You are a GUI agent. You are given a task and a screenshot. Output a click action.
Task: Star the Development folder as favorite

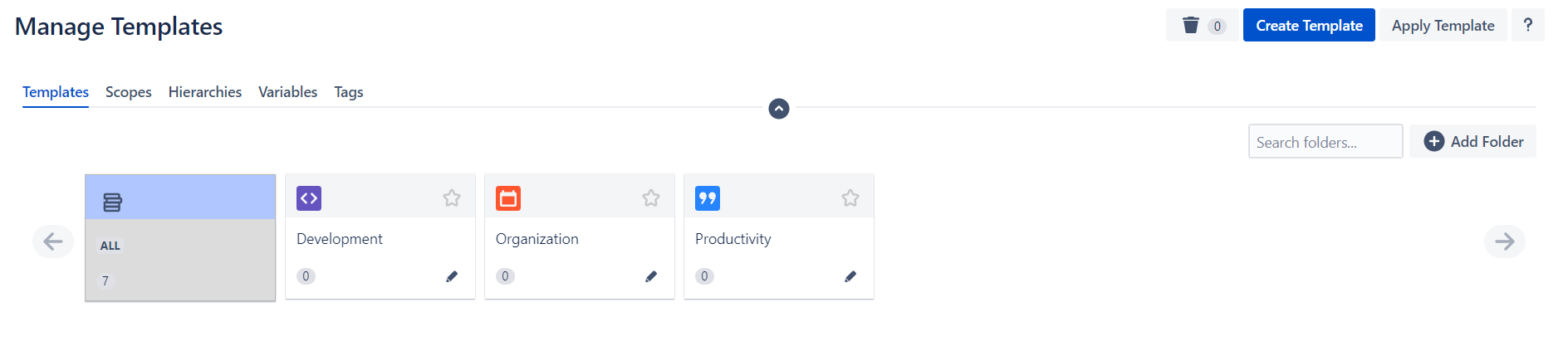click(452, 198)
